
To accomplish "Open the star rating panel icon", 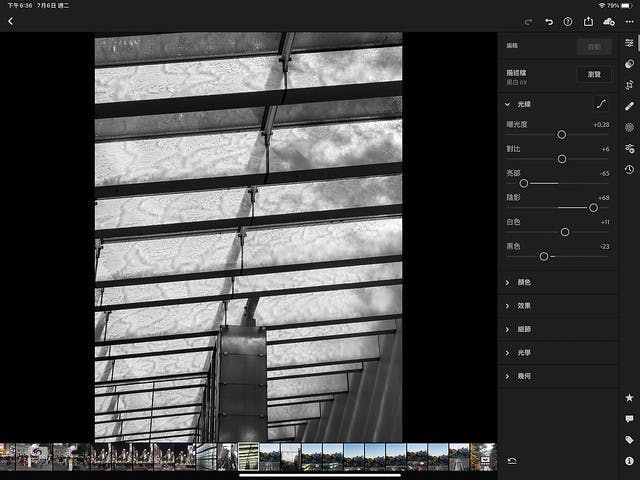I will click(629, 398).
